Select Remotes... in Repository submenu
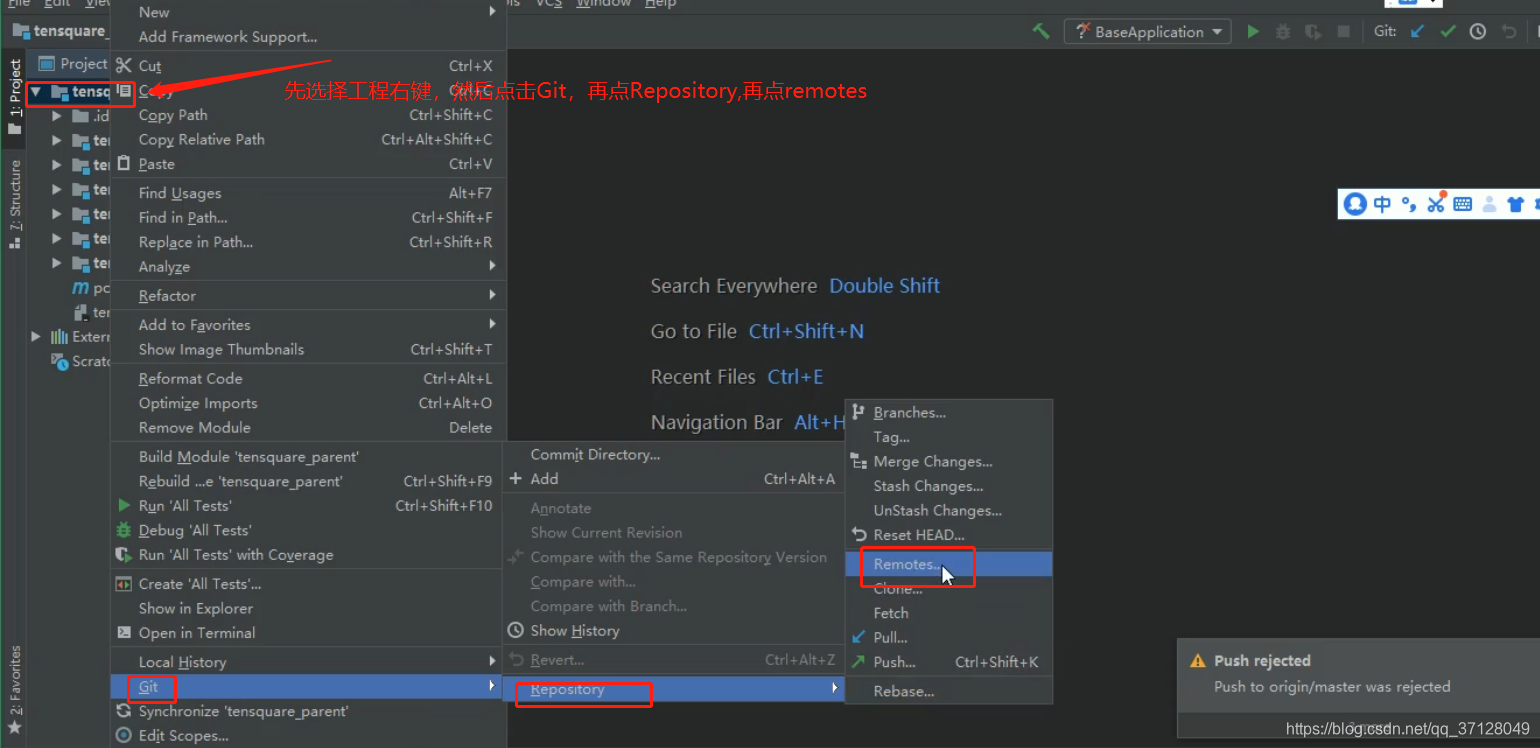 pyautogui.click(x=949, y=564)
